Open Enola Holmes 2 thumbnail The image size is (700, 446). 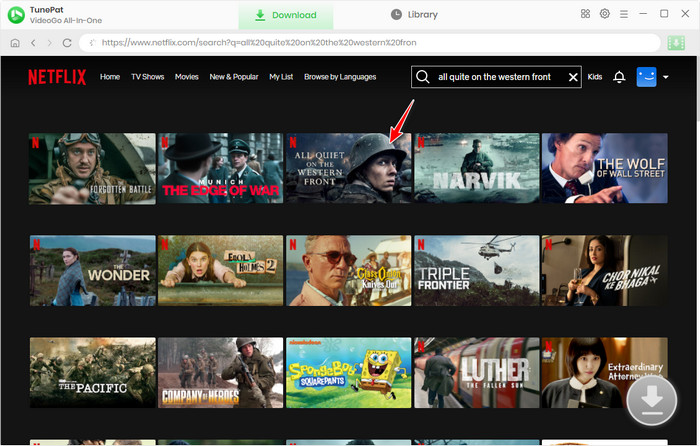point(221,271)
